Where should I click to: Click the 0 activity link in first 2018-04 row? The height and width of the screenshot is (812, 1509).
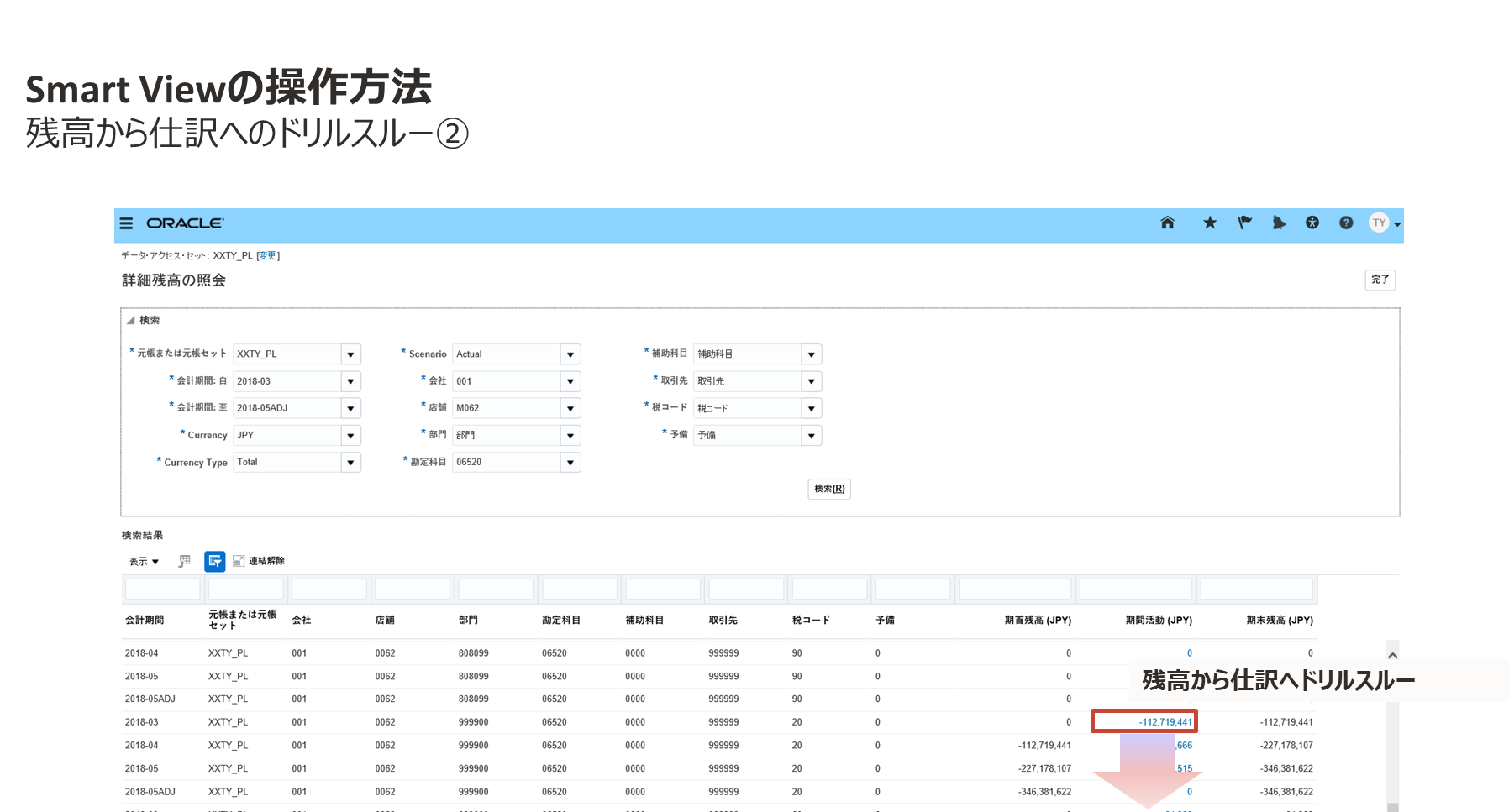[1190, 653]
